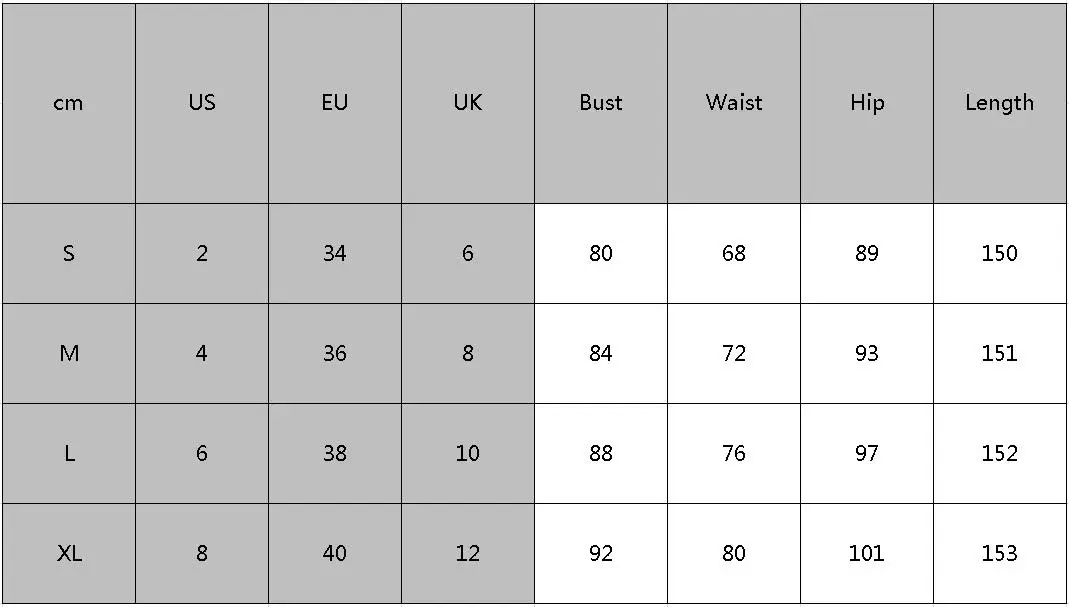The width and height of the screenshot is (1069, 607).
Task: Select the UK header cell
Action: click(x=468, y=103)
